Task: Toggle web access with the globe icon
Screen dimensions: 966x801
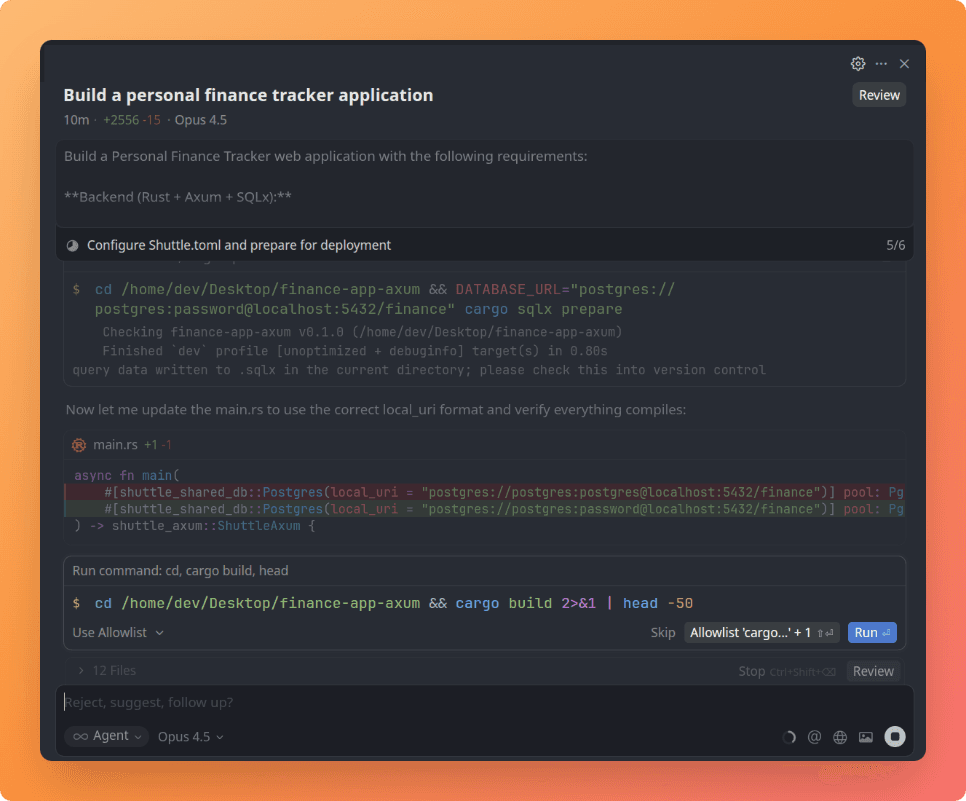Action: (840, 736)
